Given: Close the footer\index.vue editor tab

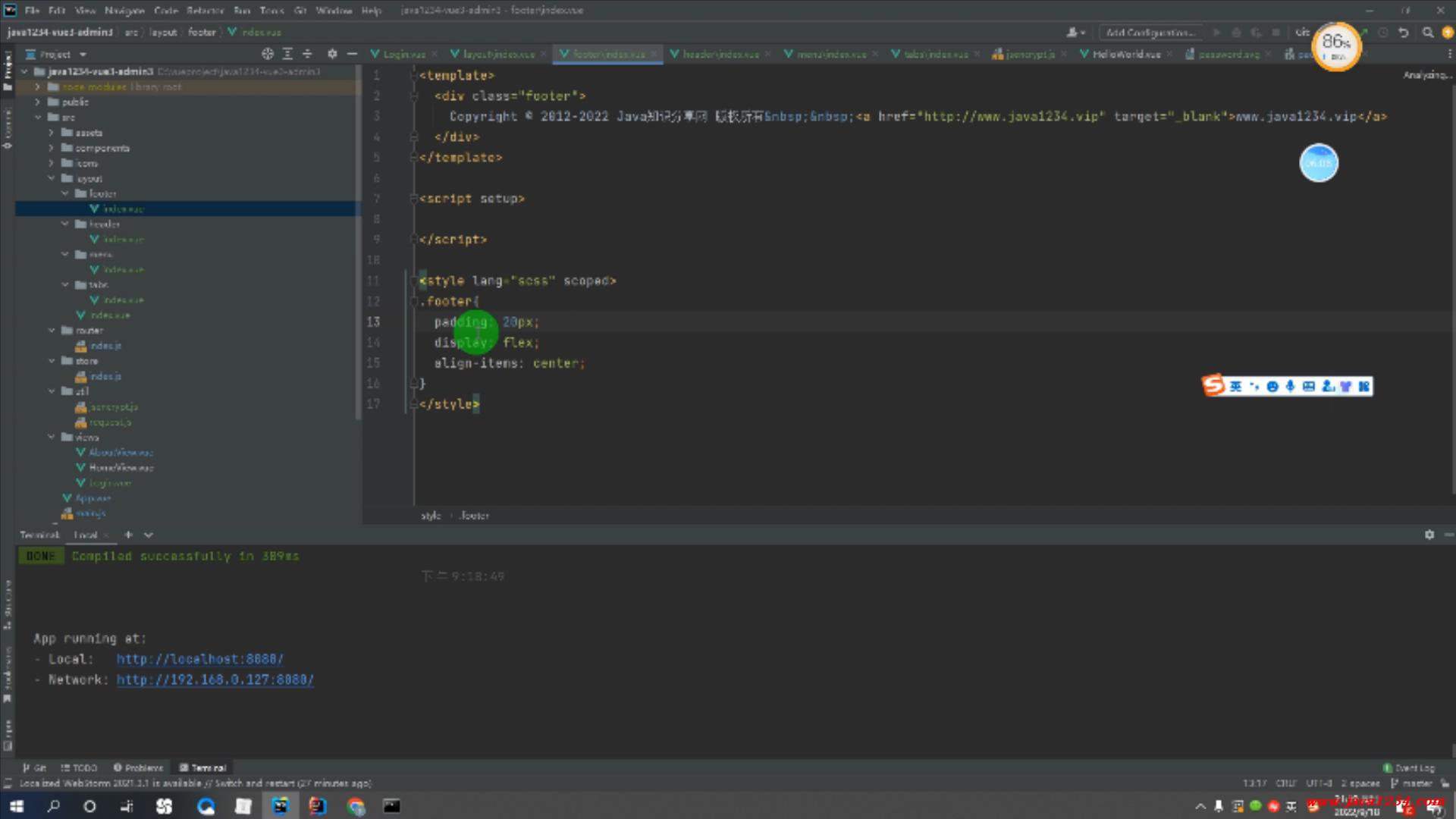Looking at the screenshot, I should (x=654, y=54).
